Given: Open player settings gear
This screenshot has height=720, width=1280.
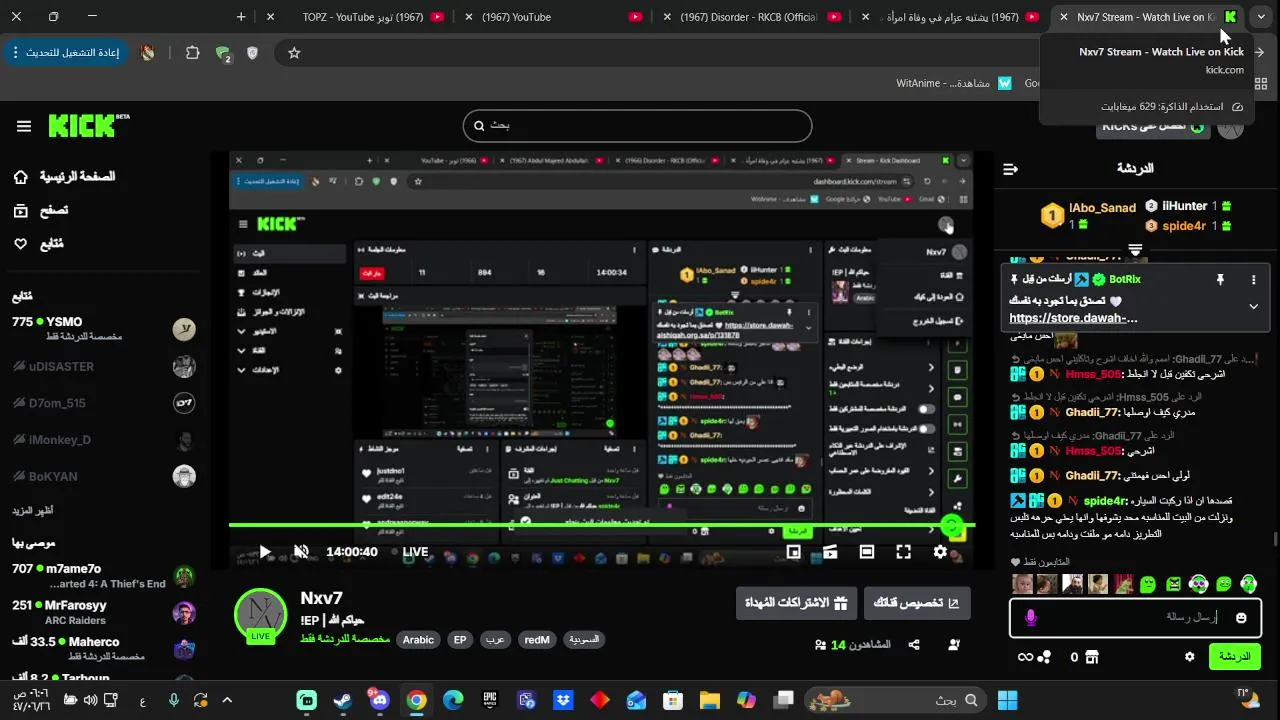Looking at the screenshot, I should [940, 551].
